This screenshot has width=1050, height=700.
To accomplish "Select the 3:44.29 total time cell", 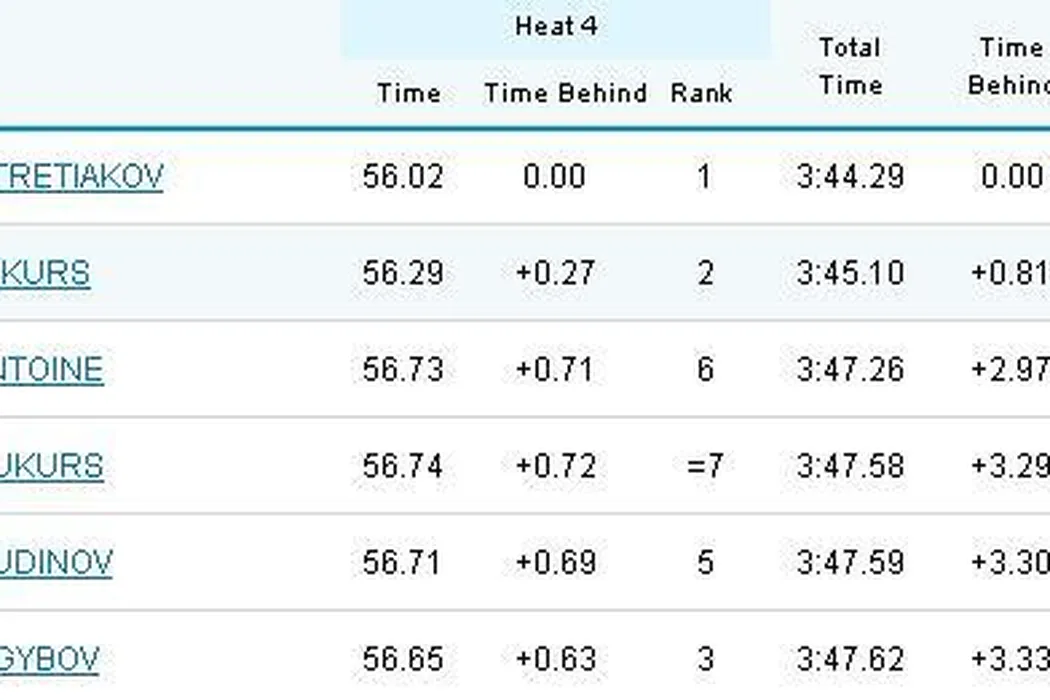I will click(850, 177).
